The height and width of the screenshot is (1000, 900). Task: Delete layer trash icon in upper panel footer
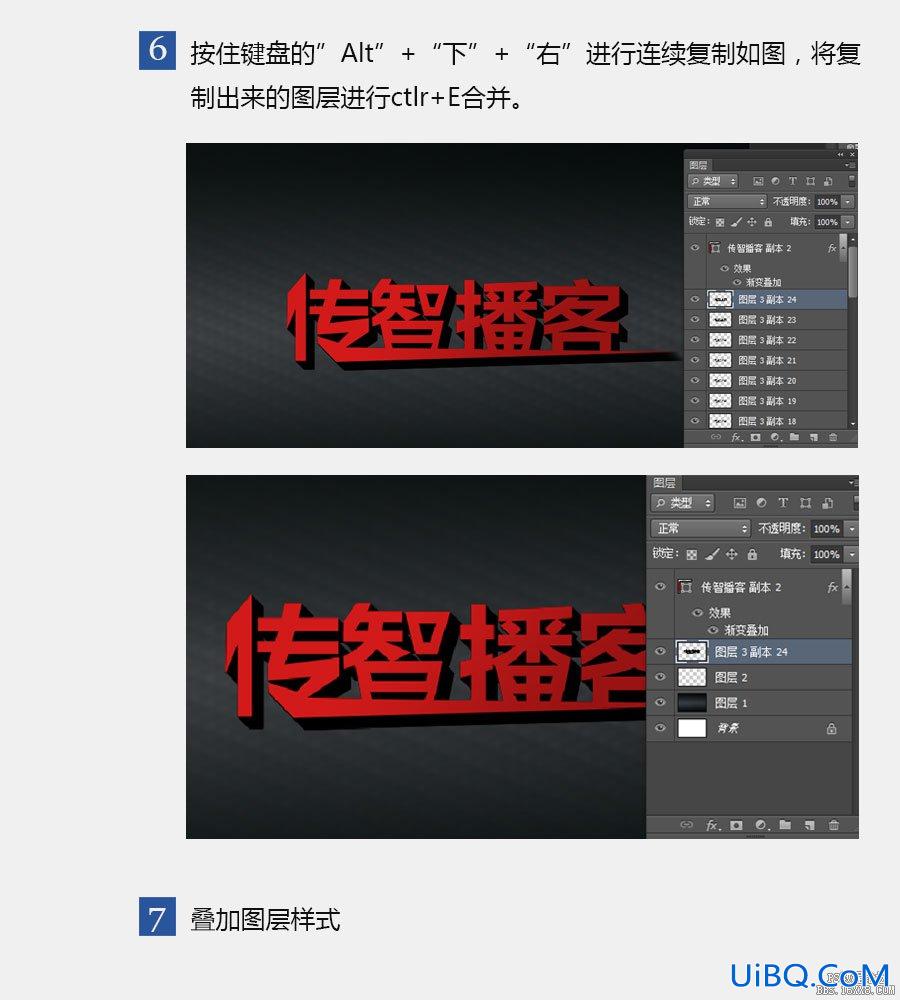click(833, 437)
